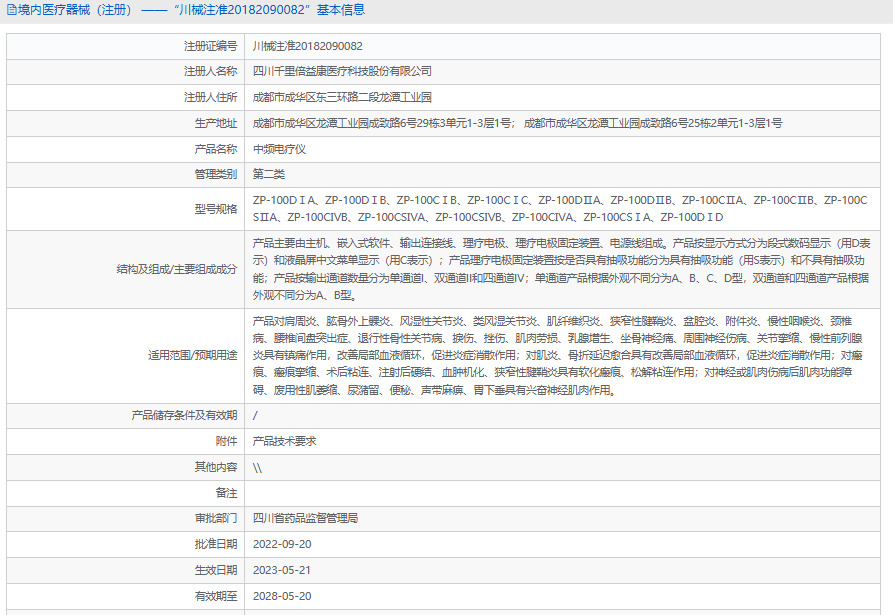Click the label "备注"
Viewport: 893px width, 615px height.
(227, 493)
